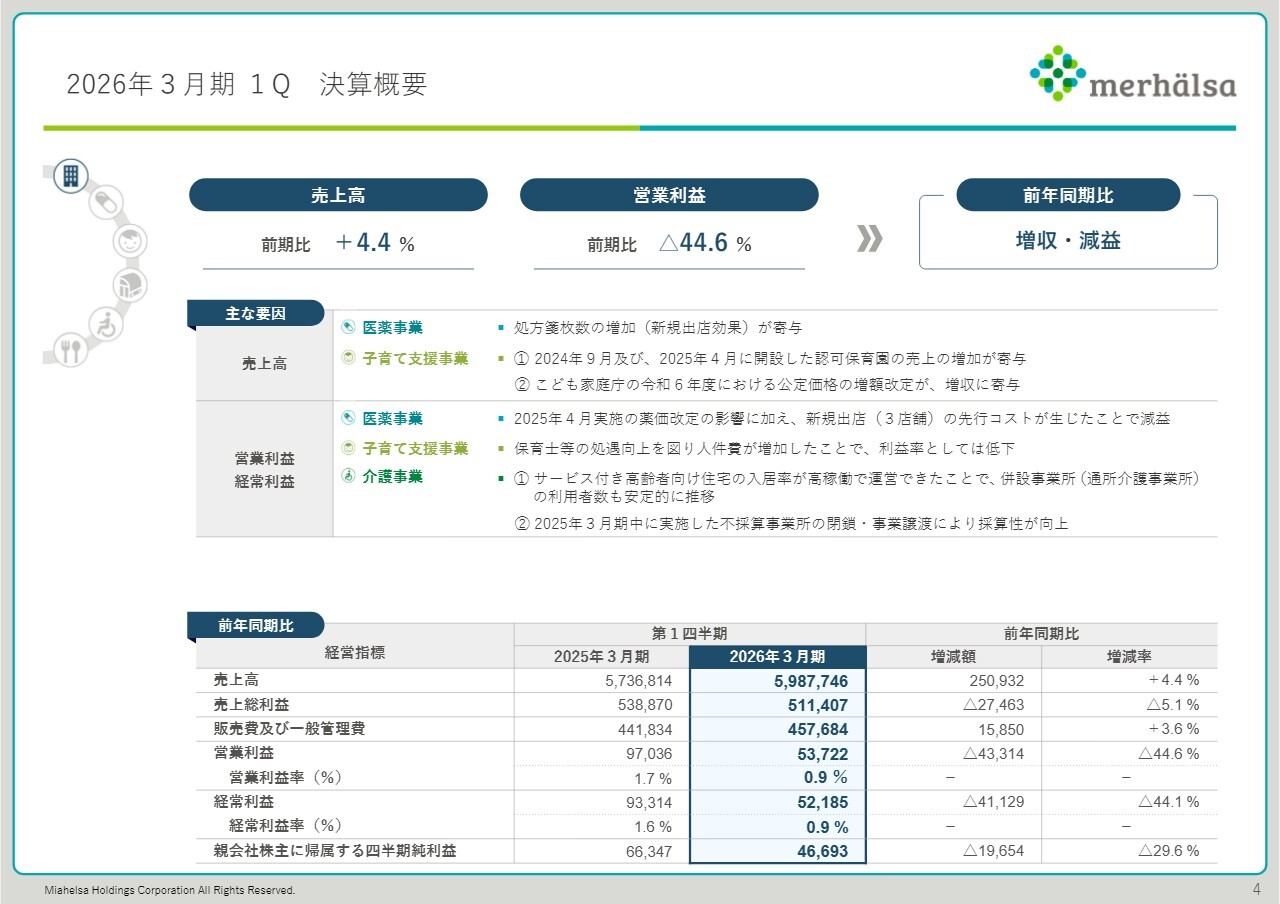Select the wheelchair icon in the sidebar
Viewport: 1280px width, 904px height.
click(x=106, y=324)
